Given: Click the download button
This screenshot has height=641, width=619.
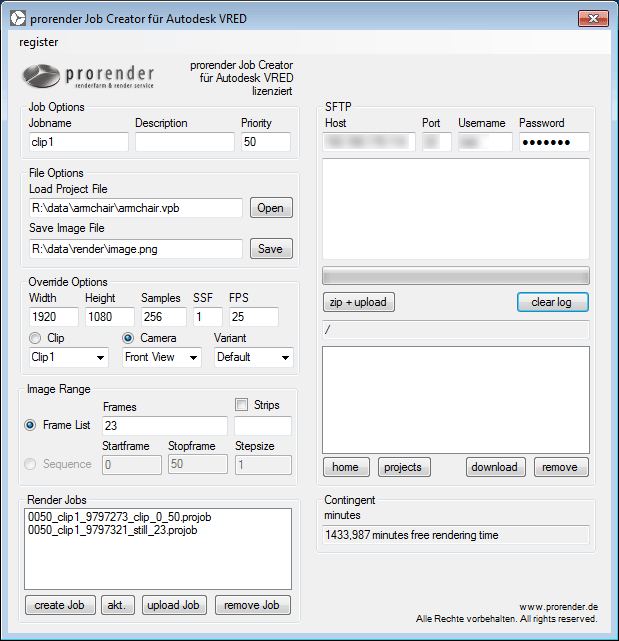Looking at the screenshot, I should pyautogui.click(x=496, y=467).
